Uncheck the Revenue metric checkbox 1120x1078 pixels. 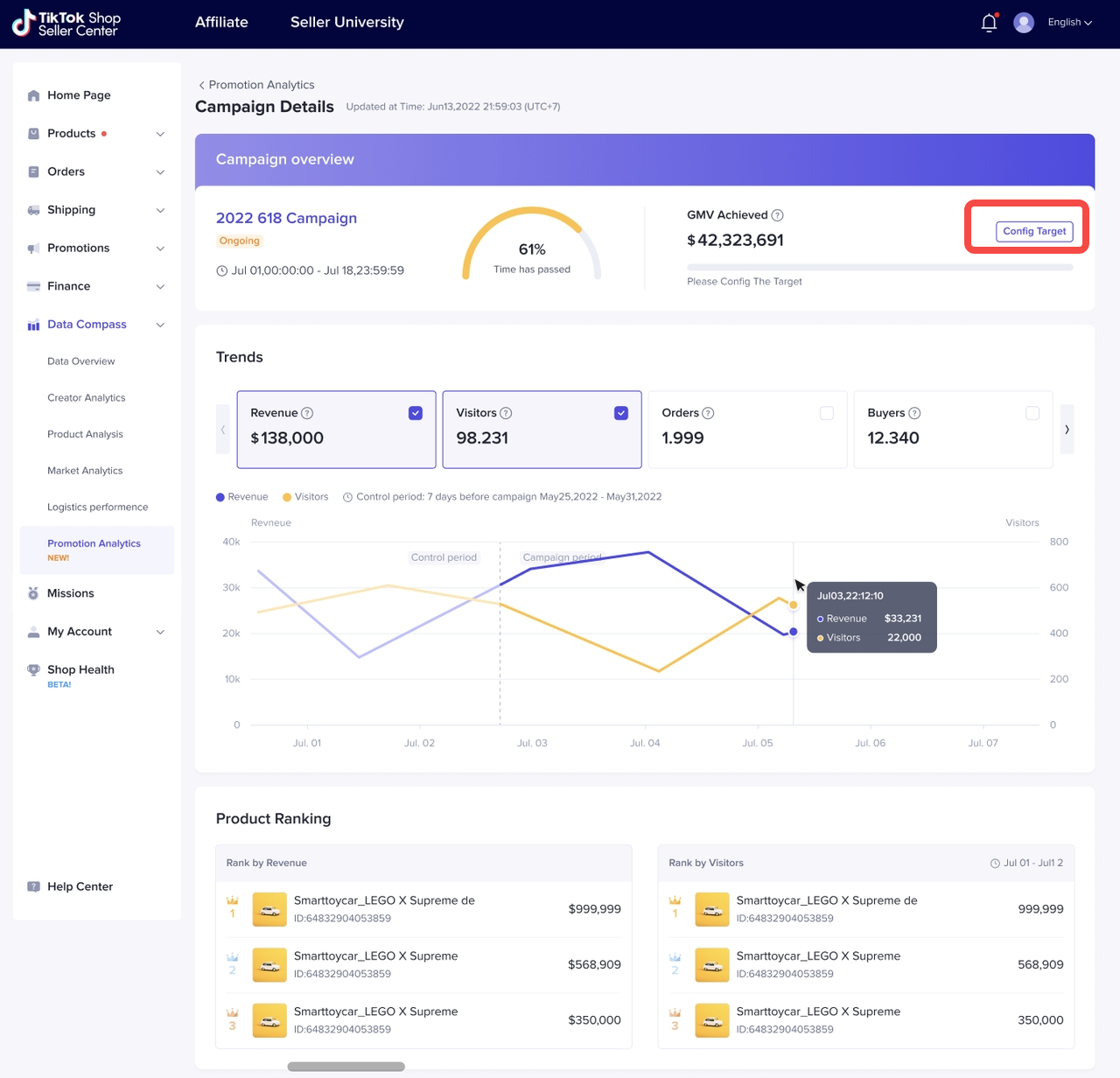(416, 413)
